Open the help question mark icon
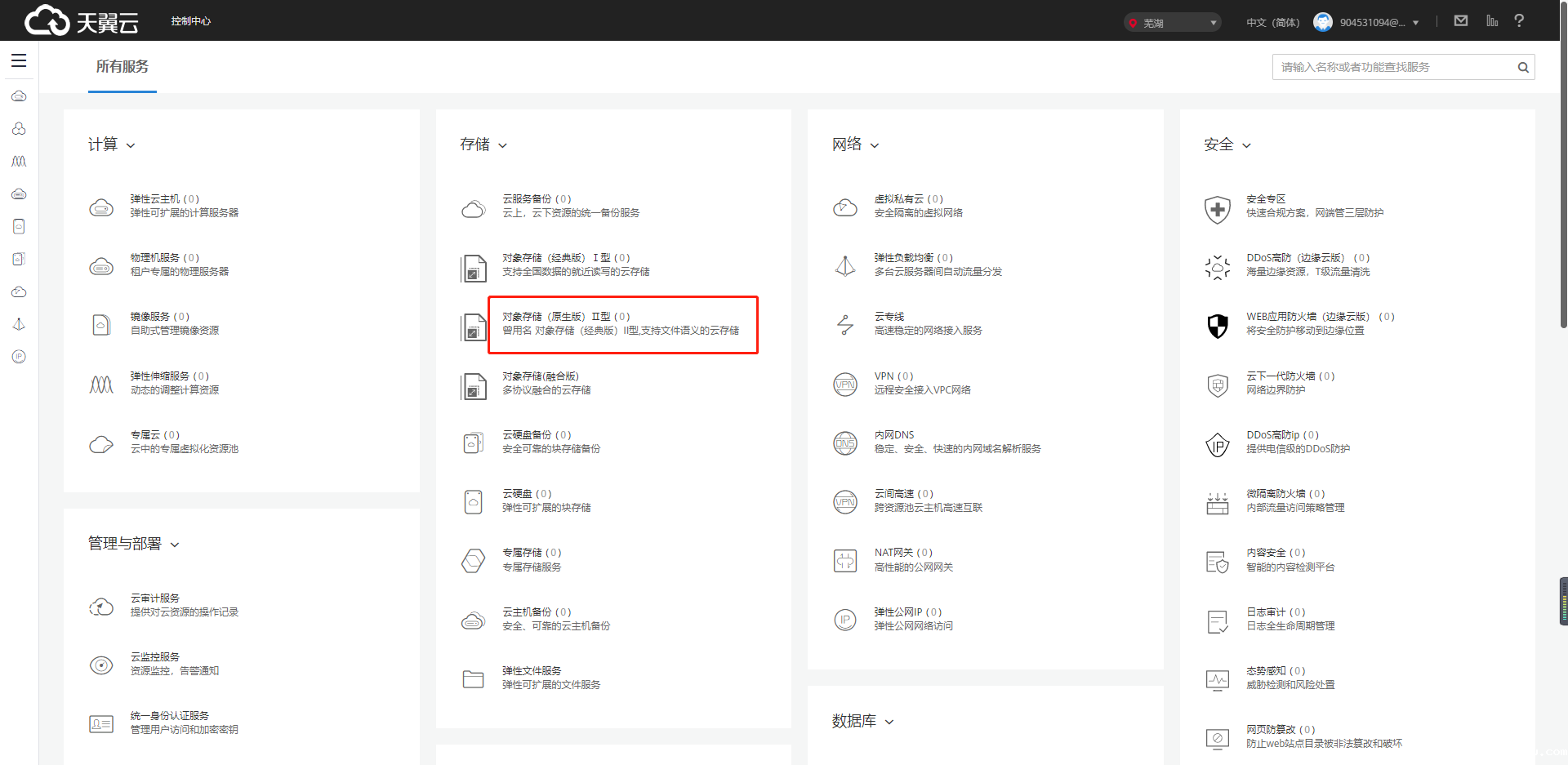 click(x=1519, y=21)
